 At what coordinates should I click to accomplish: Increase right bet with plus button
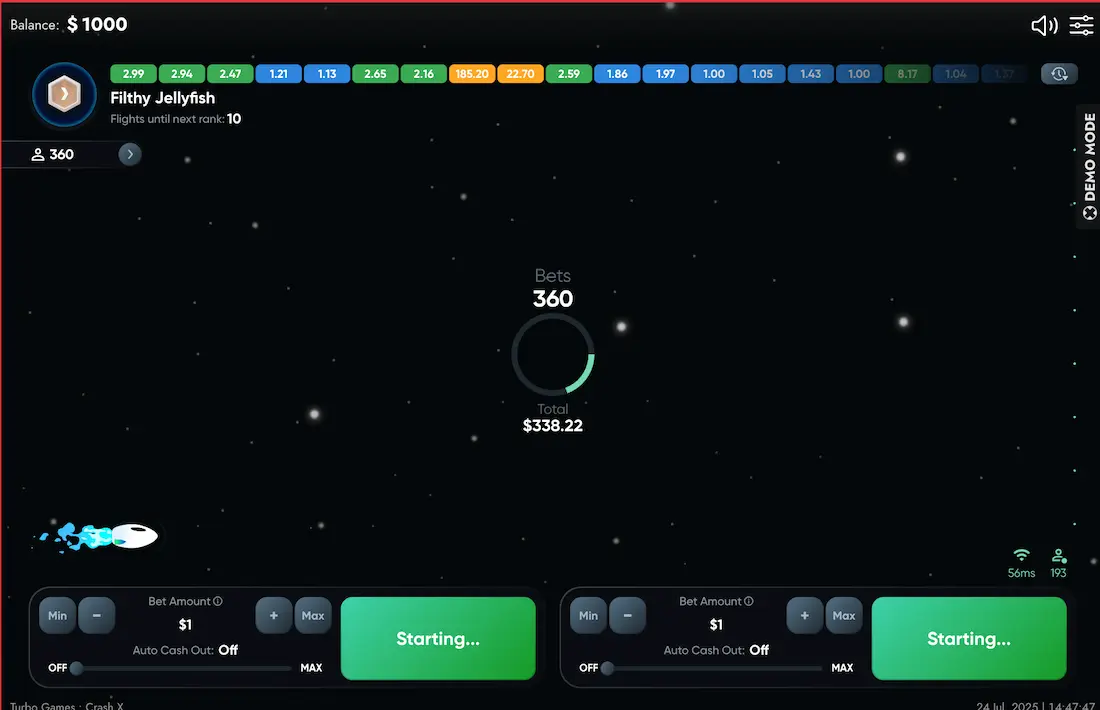tap(805, 615)
